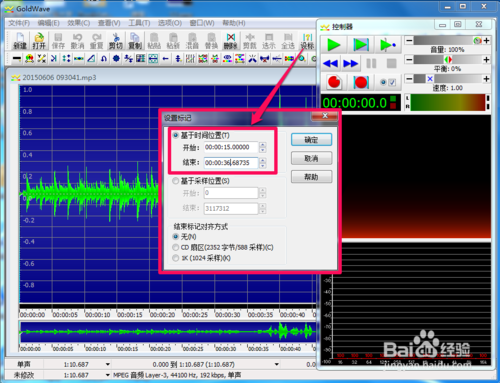This screenshot has height=383, width=500.
Task: Select the 1K (1024 samples) alignment radio
Action: [176, 258]
